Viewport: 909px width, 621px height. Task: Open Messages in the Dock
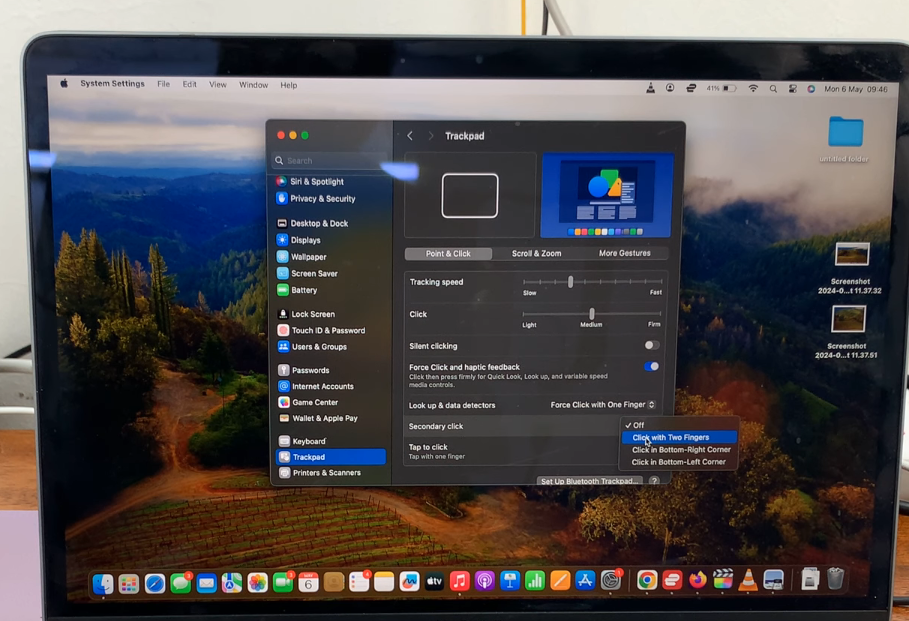click(x=180, y=583)
